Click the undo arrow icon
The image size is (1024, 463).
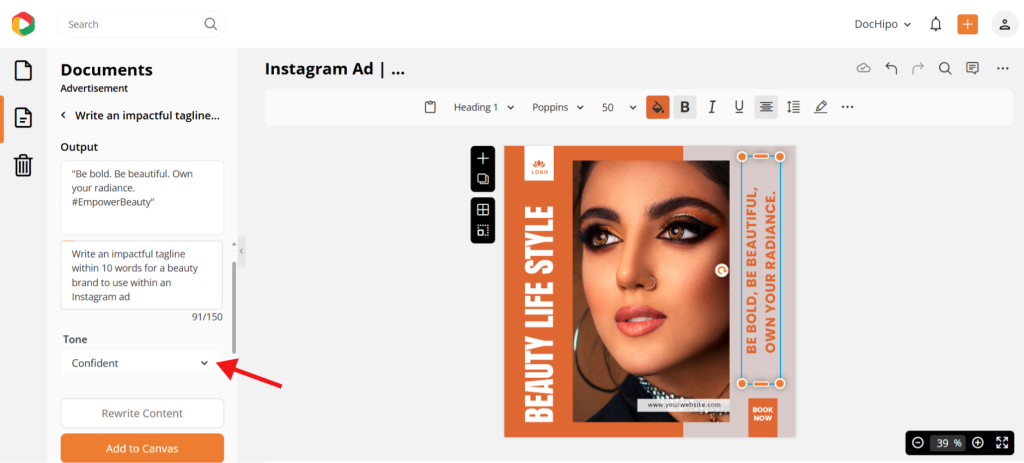[891, 69]
